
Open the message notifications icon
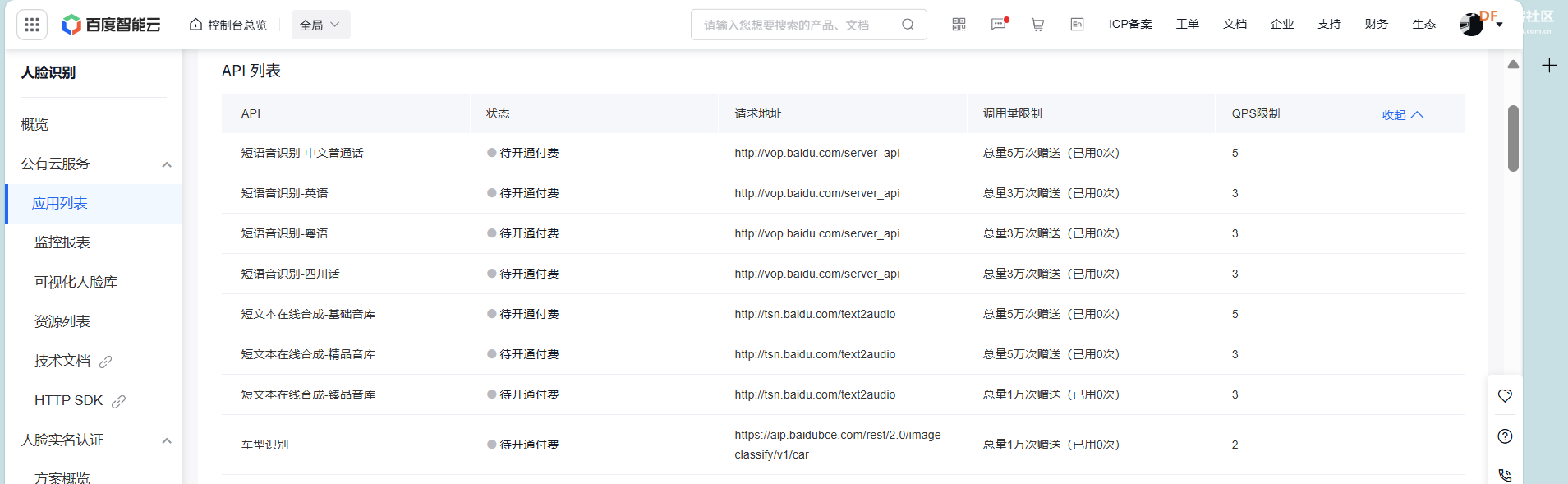(x=999, y=25)
